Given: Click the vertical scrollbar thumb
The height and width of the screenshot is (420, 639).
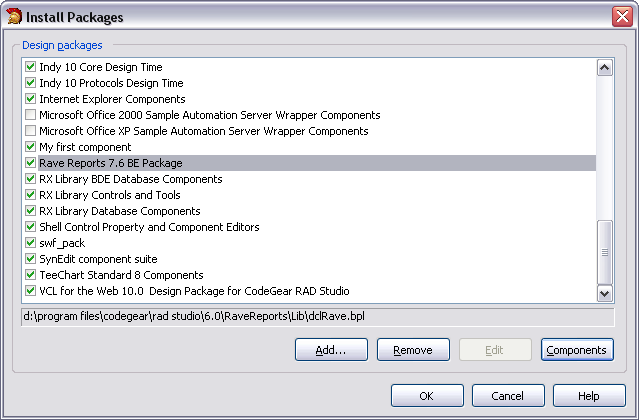Looking at the screenshot, I should pyautogui.click(x=604, y=251).
